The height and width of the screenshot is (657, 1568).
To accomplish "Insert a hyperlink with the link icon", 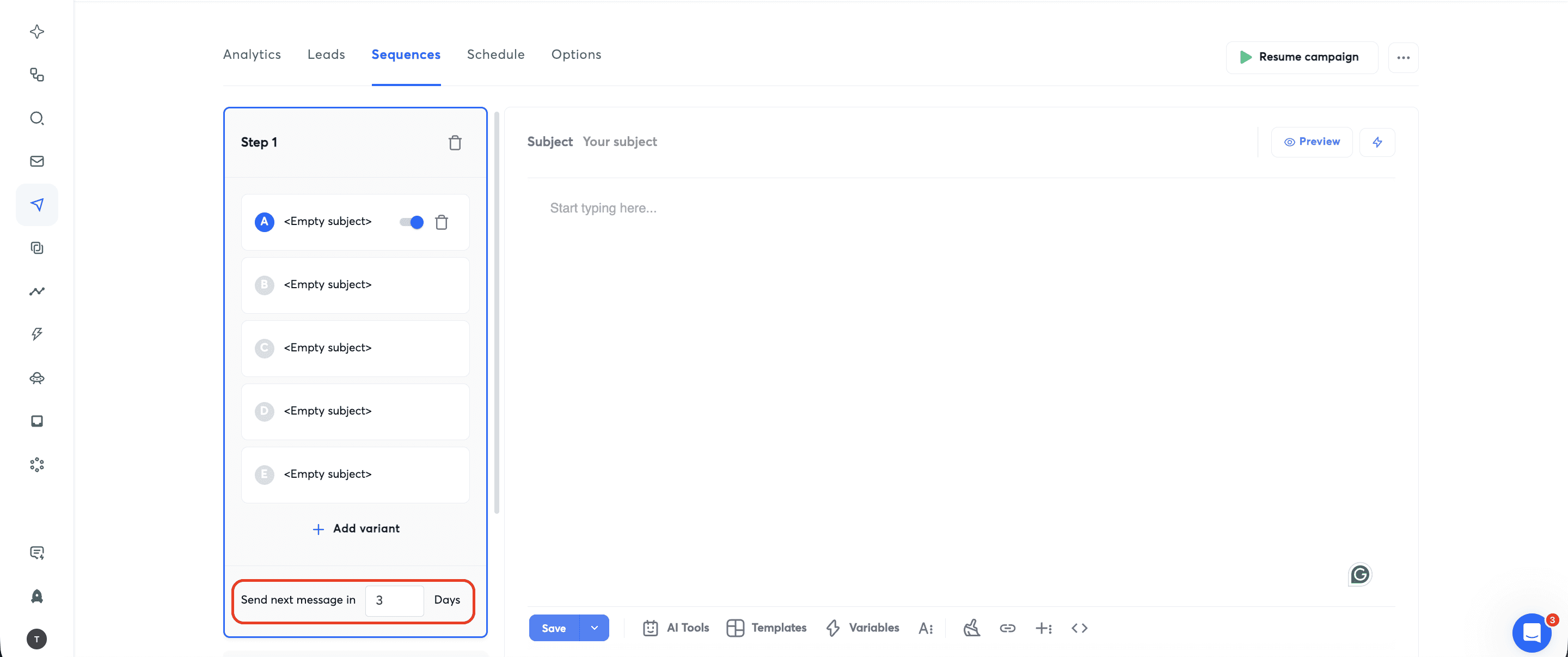I will (x=1007, y=628).
